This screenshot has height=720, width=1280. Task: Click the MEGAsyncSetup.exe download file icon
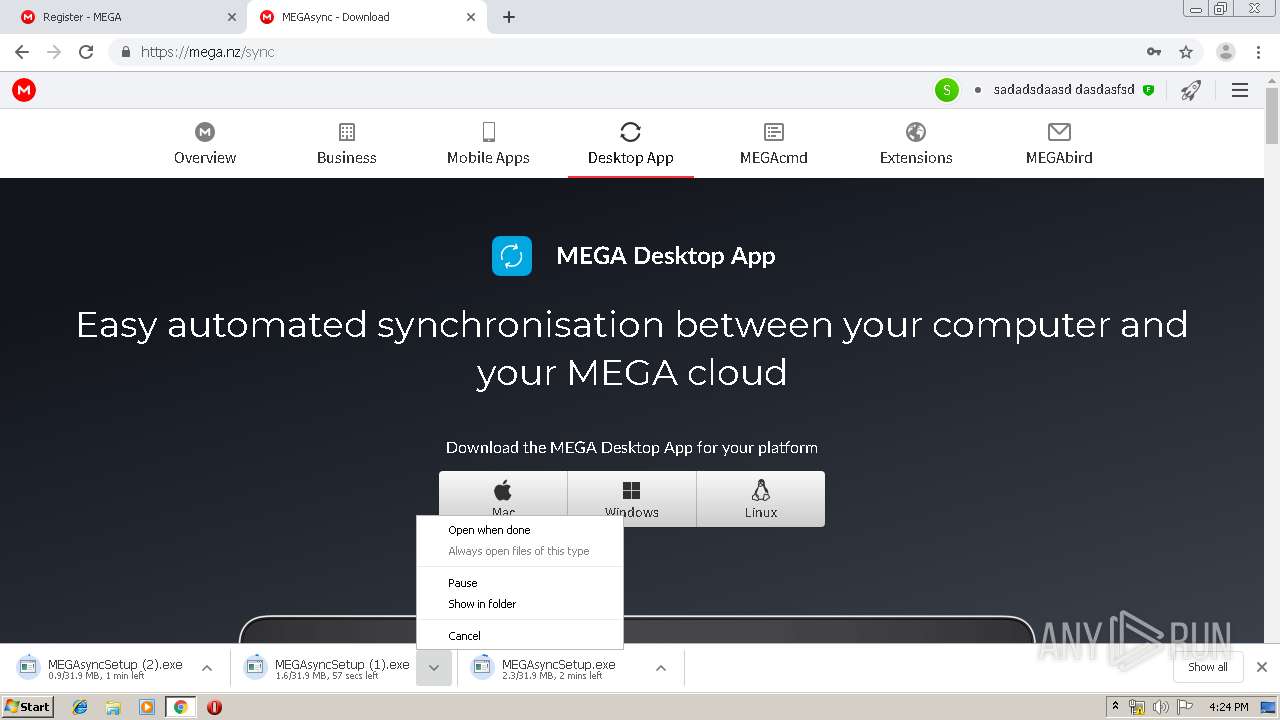(x=483, y=666)
